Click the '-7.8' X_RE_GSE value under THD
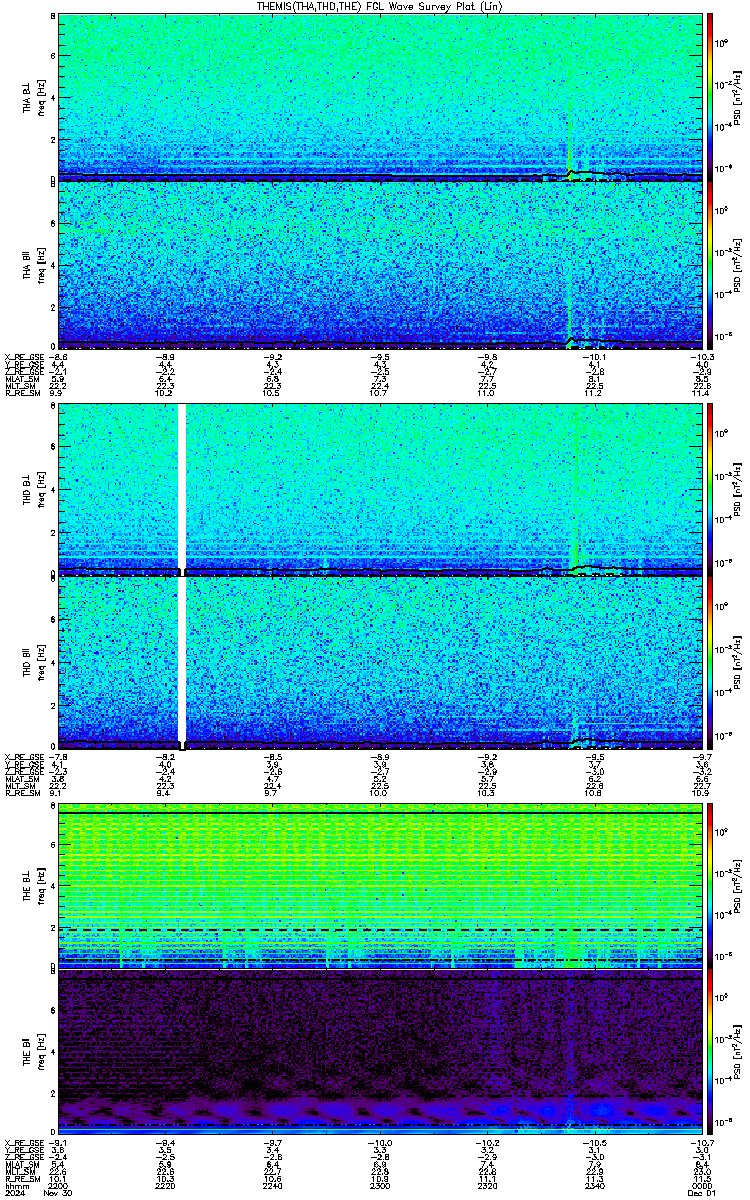750x1200 pixels. click(x=59, y=755)
